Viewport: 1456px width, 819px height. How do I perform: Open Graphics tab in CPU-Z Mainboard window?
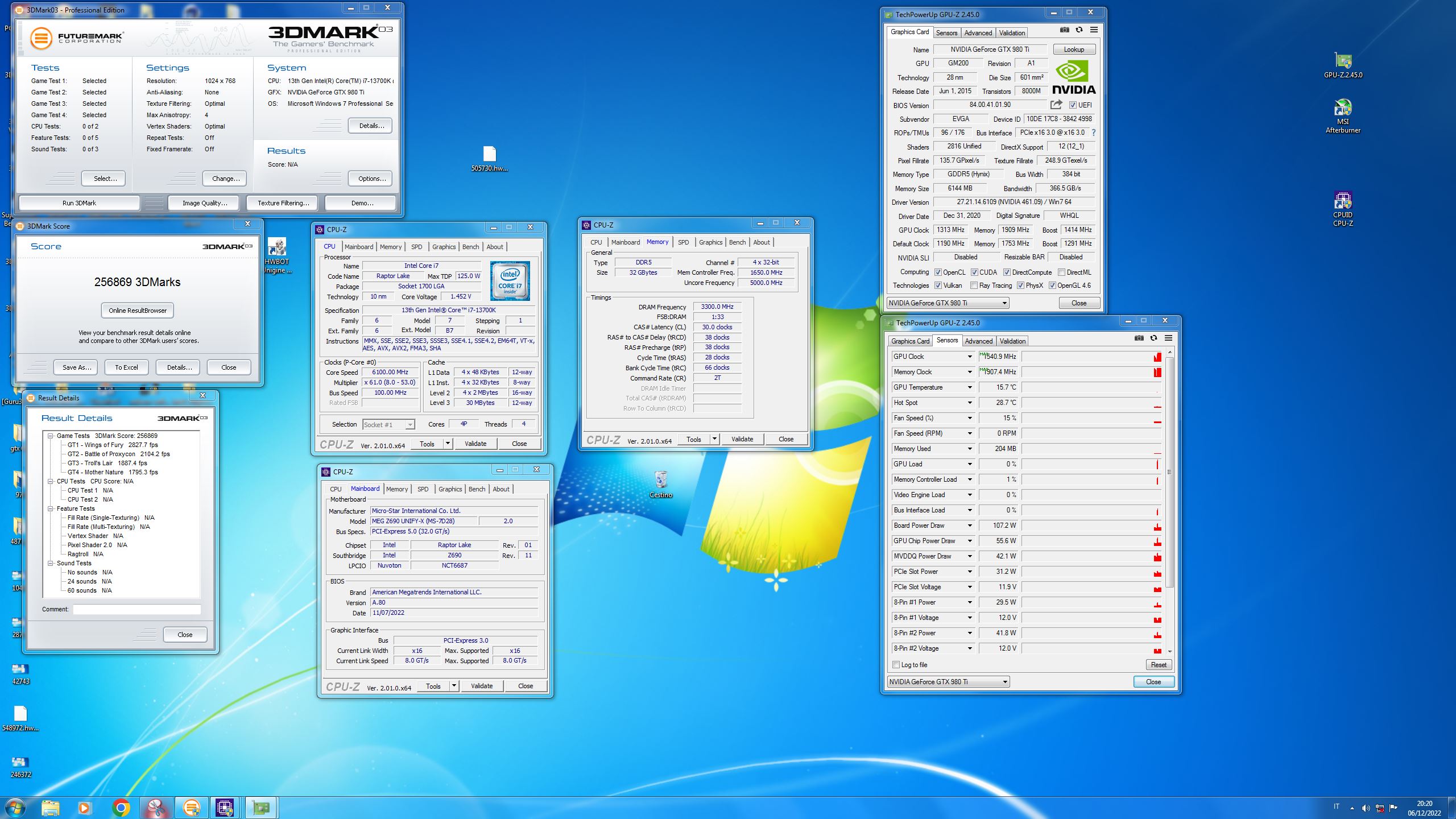(x=450, y=489)
